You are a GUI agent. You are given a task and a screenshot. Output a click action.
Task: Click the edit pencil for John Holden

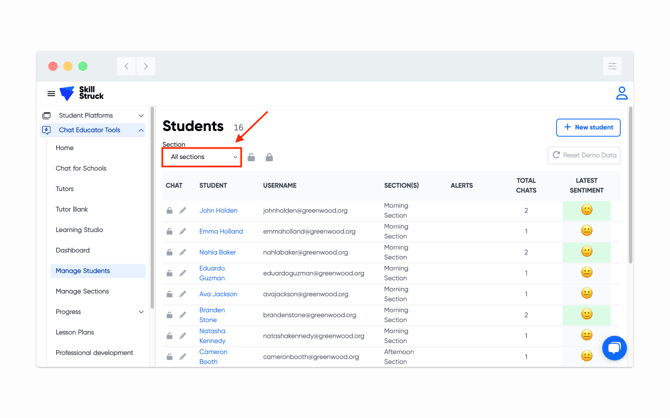click(183, 211)
